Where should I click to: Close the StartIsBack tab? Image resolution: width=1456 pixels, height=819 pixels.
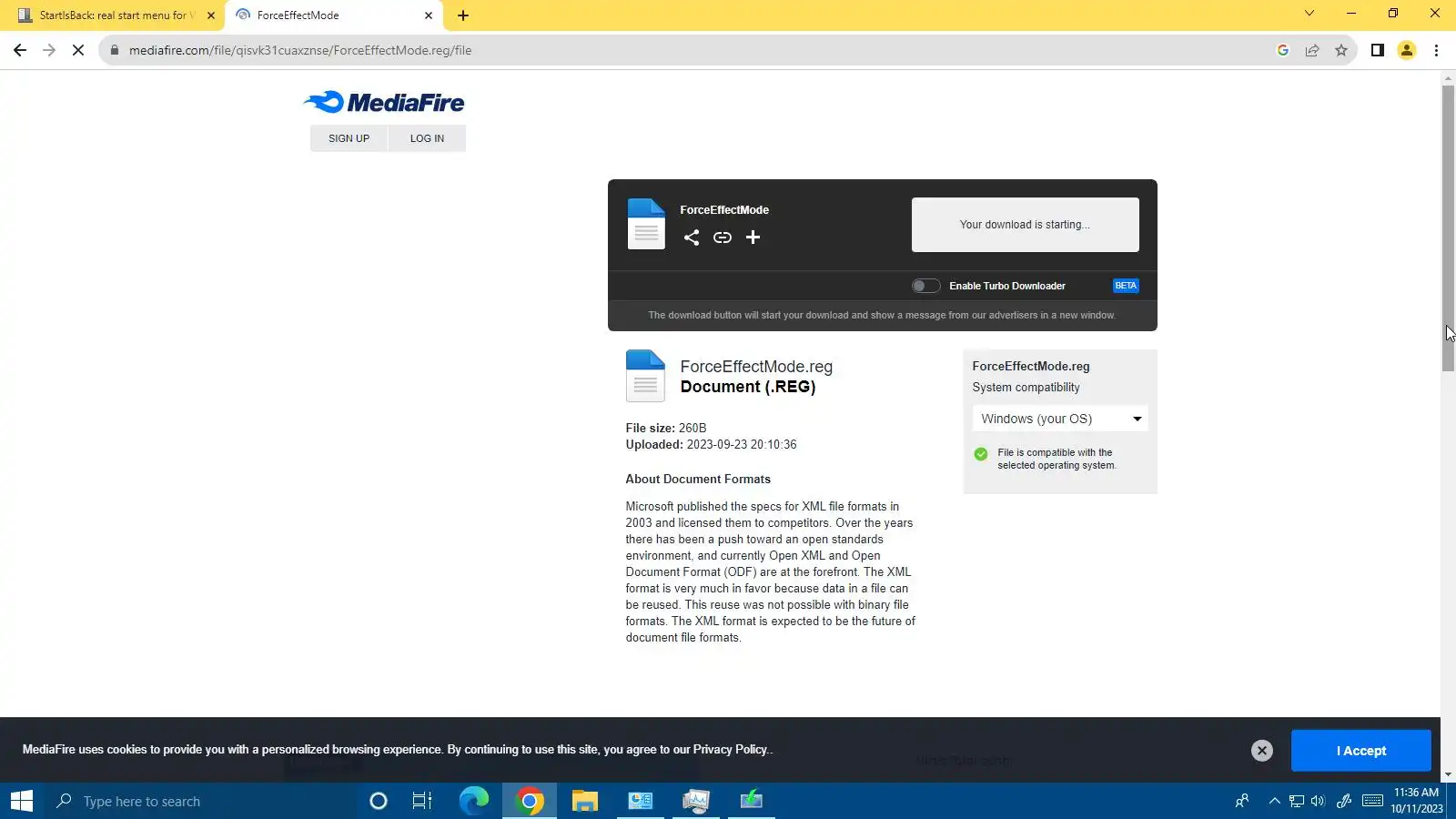tap(211, 15)
